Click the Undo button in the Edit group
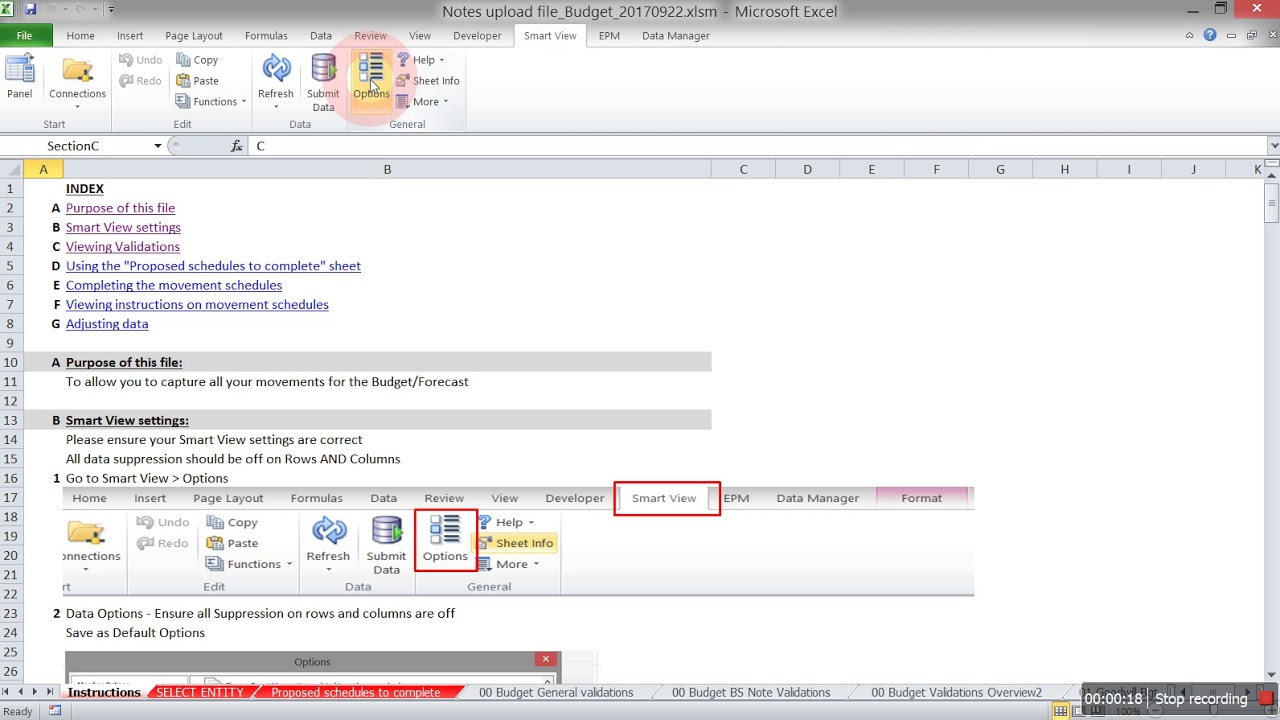The width and height of the screenshot is (1280, 720). [141, 60]
